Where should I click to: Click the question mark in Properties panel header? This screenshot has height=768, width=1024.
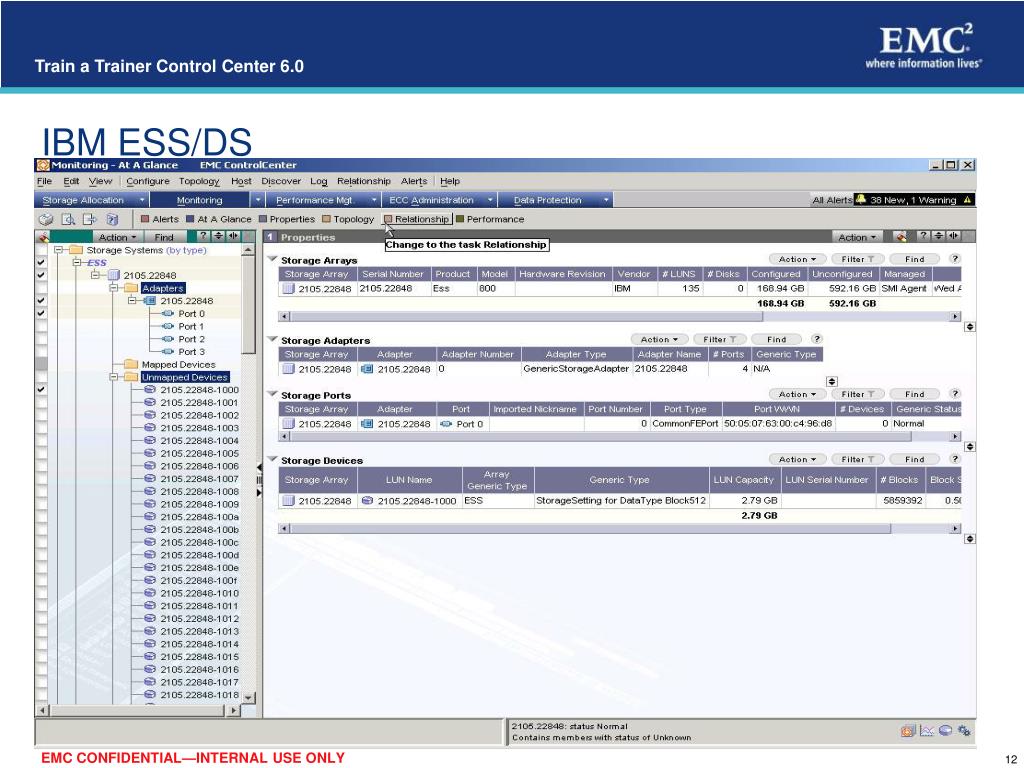[923, 236]
